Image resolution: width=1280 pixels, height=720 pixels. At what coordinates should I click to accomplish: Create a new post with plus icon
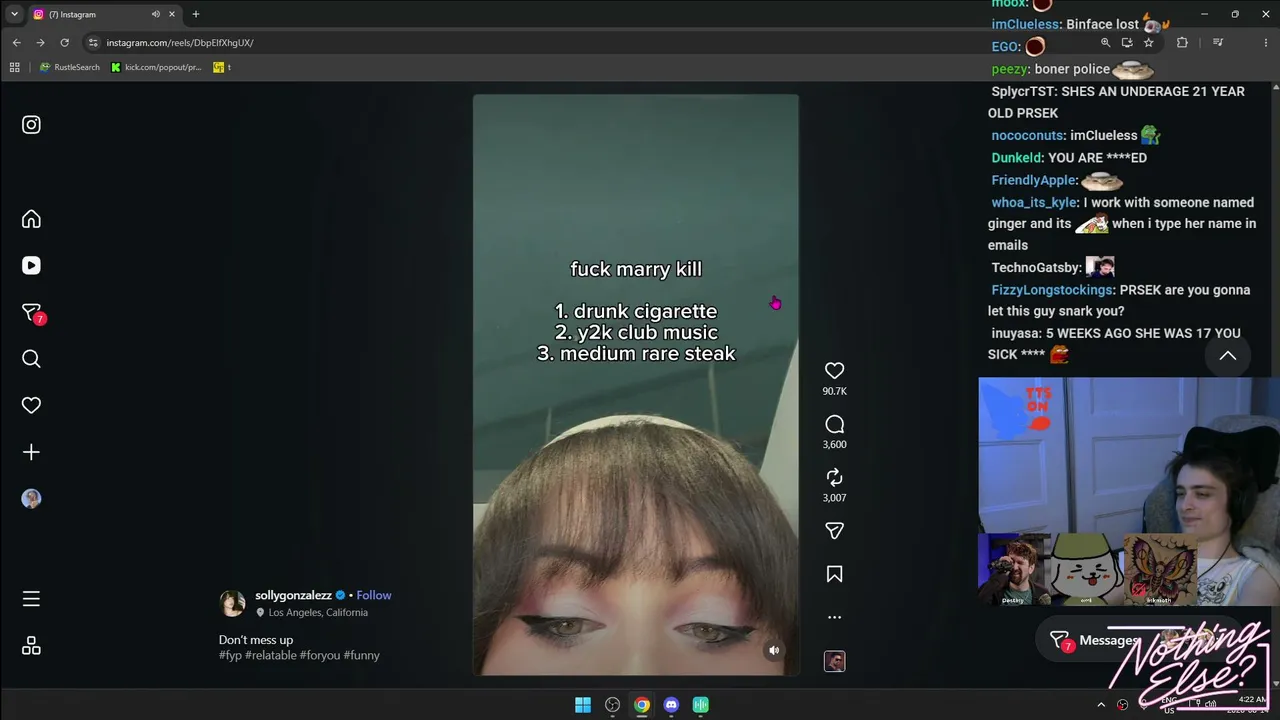[31, 452]
